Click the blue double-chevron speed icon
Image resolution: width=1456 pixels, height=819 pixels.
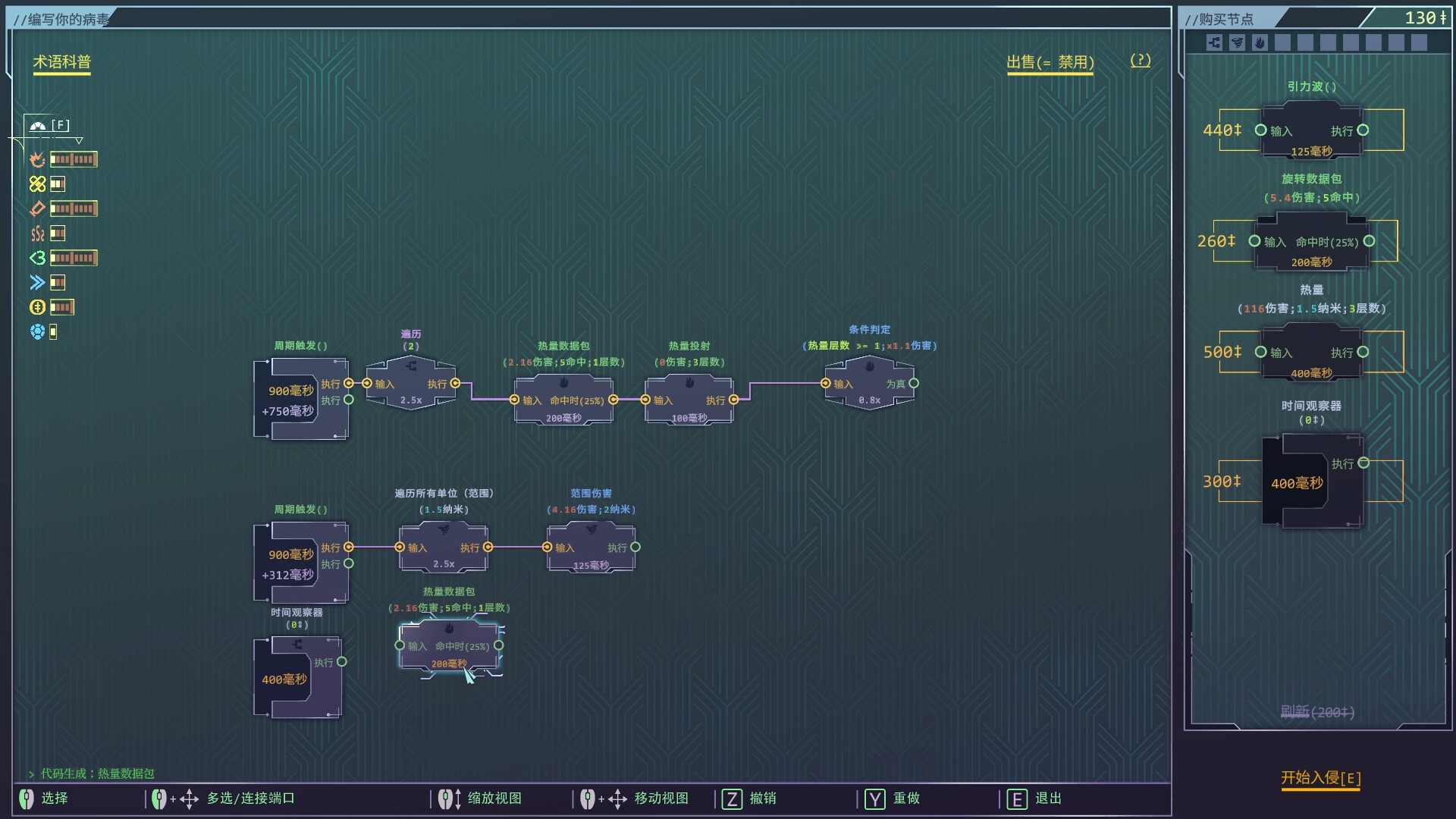pos(37,283)
